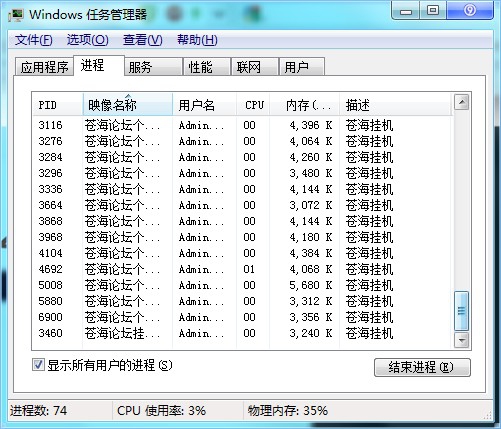
Task: Select the 进程 tab
Action: (99, 65)
